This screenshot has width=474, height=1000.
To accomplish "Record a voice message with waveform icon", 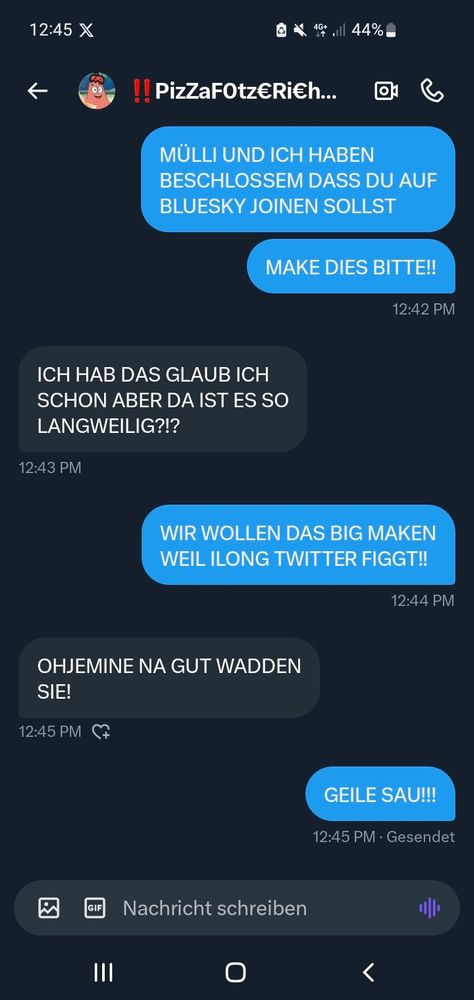I will 429,908.
